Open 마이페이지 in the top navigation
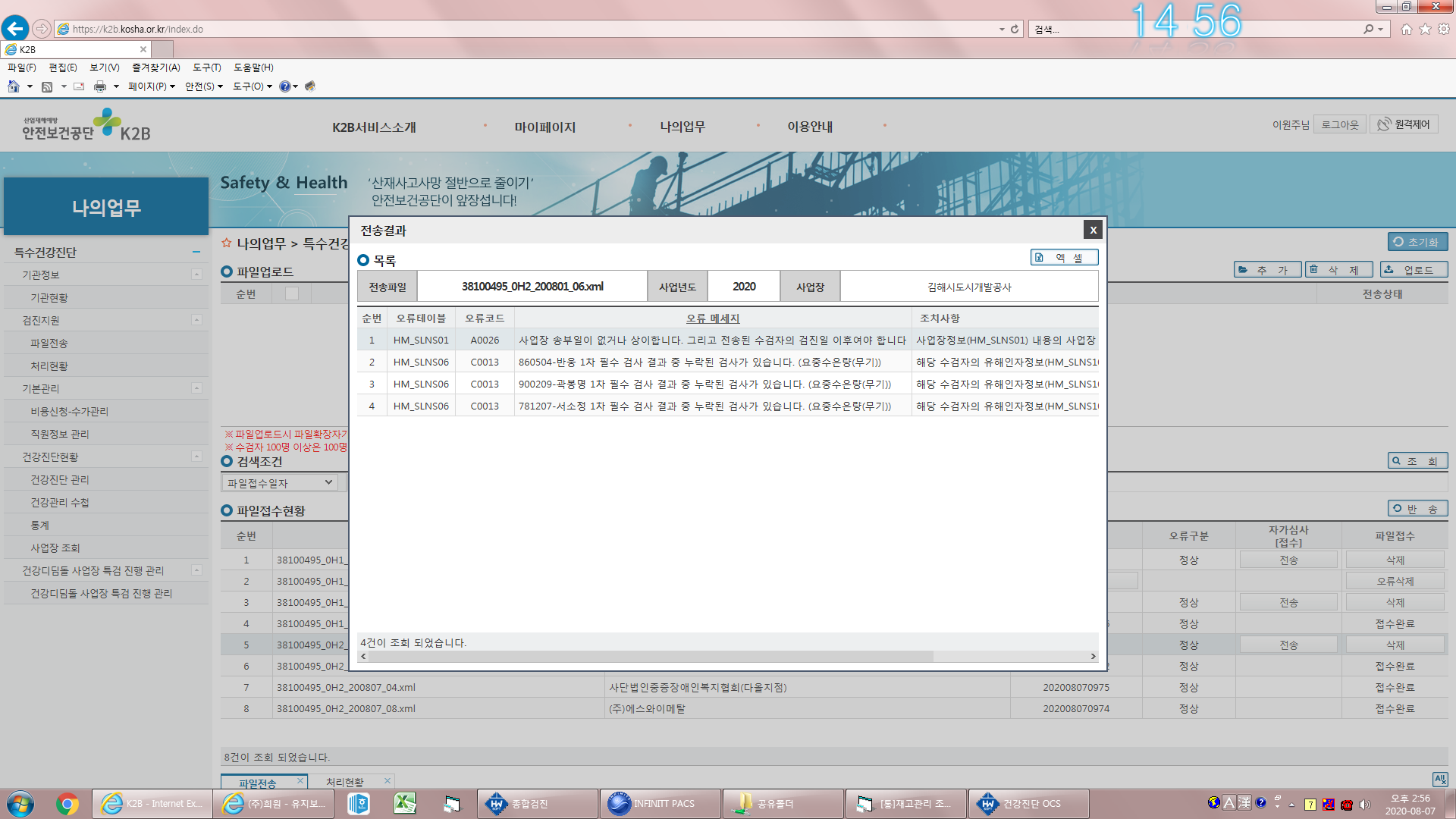 coord(545,127)
